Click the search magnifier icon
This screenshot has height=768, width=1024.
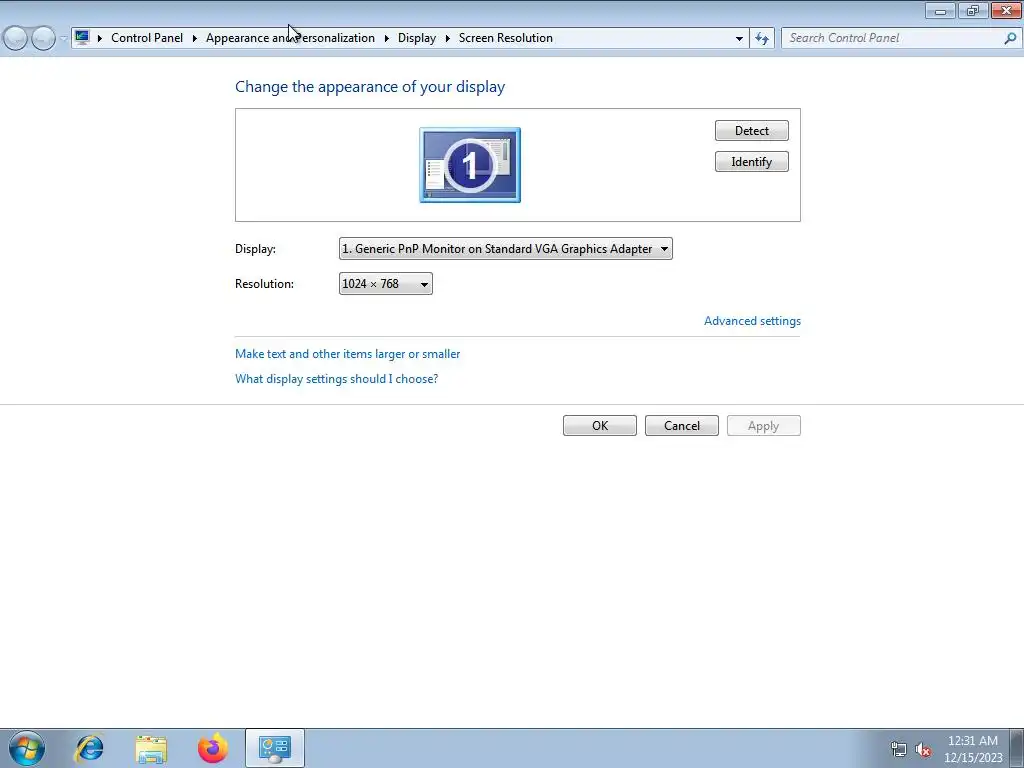(1010, 39)
